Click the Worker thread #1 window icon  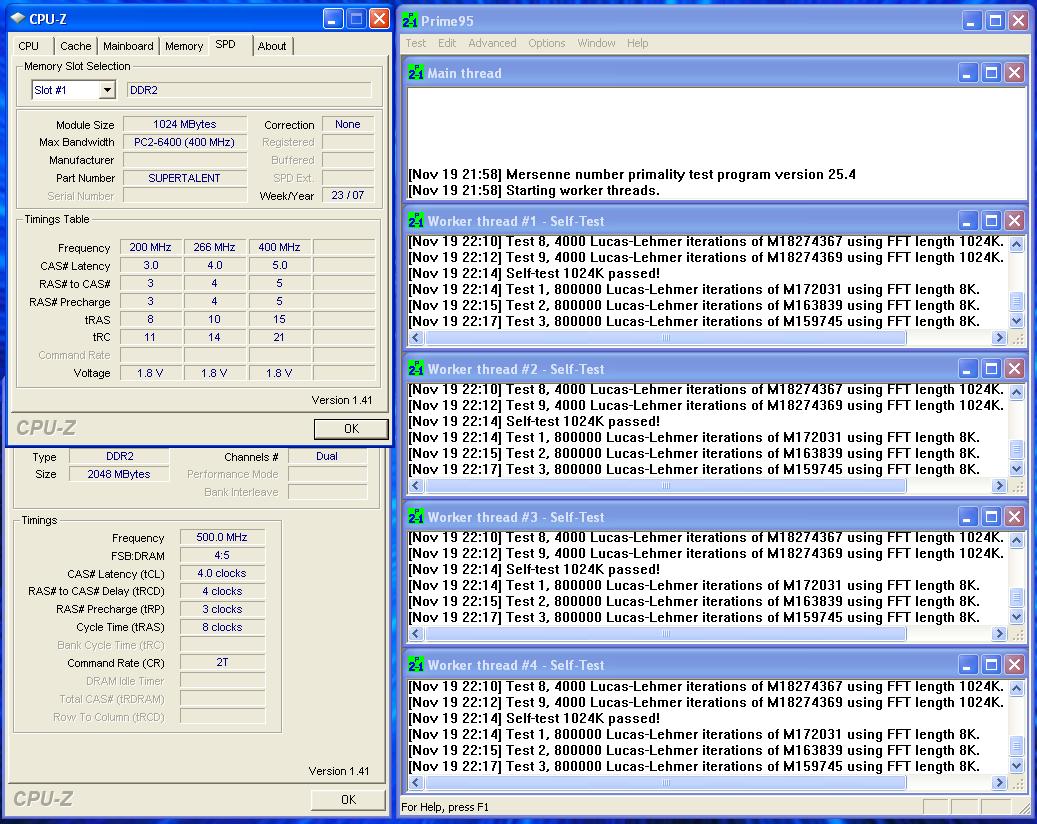(x=416, y=221)
